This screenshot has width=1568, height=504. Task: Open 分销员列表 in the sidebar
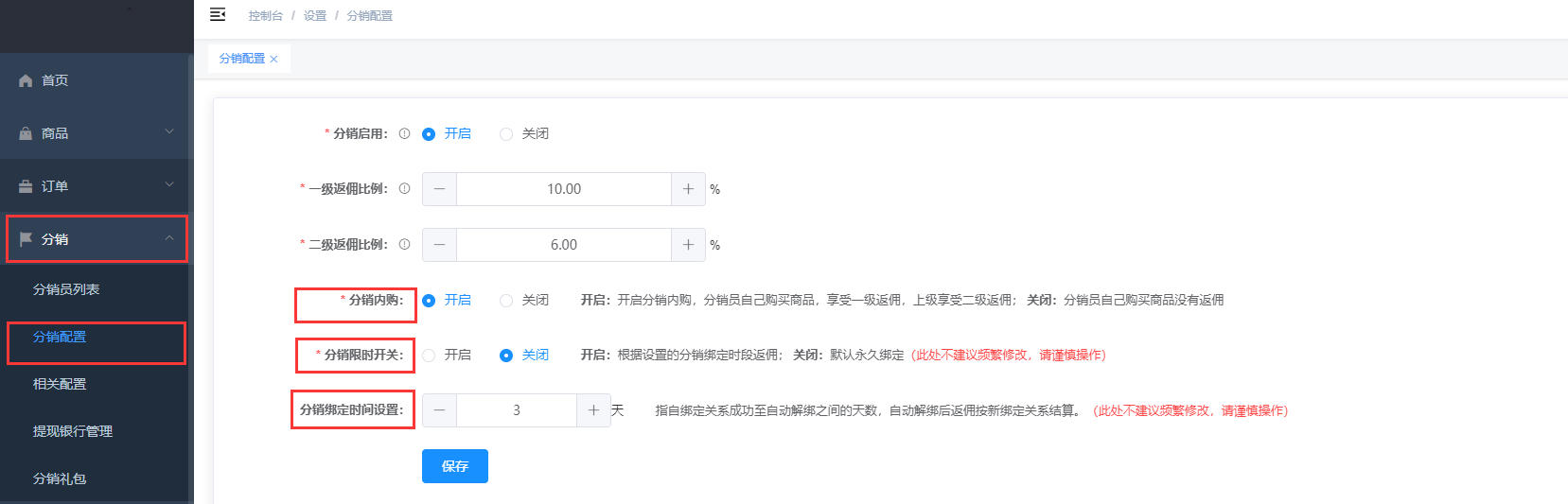point(66,289)
